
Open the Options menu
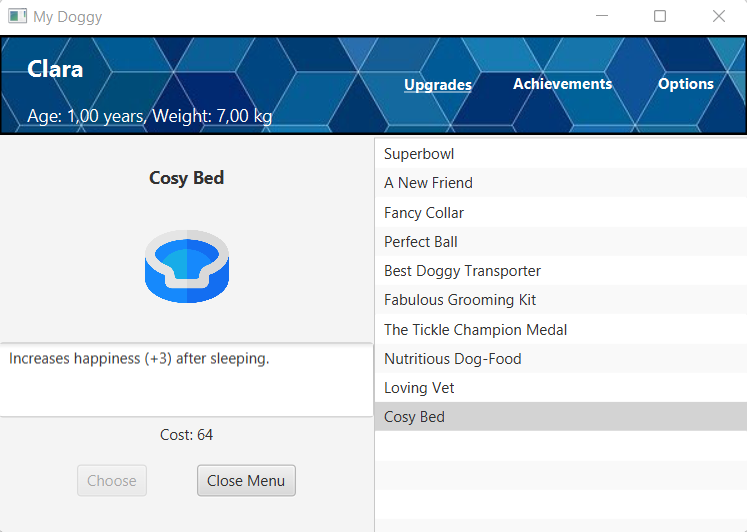pos(685,84)
